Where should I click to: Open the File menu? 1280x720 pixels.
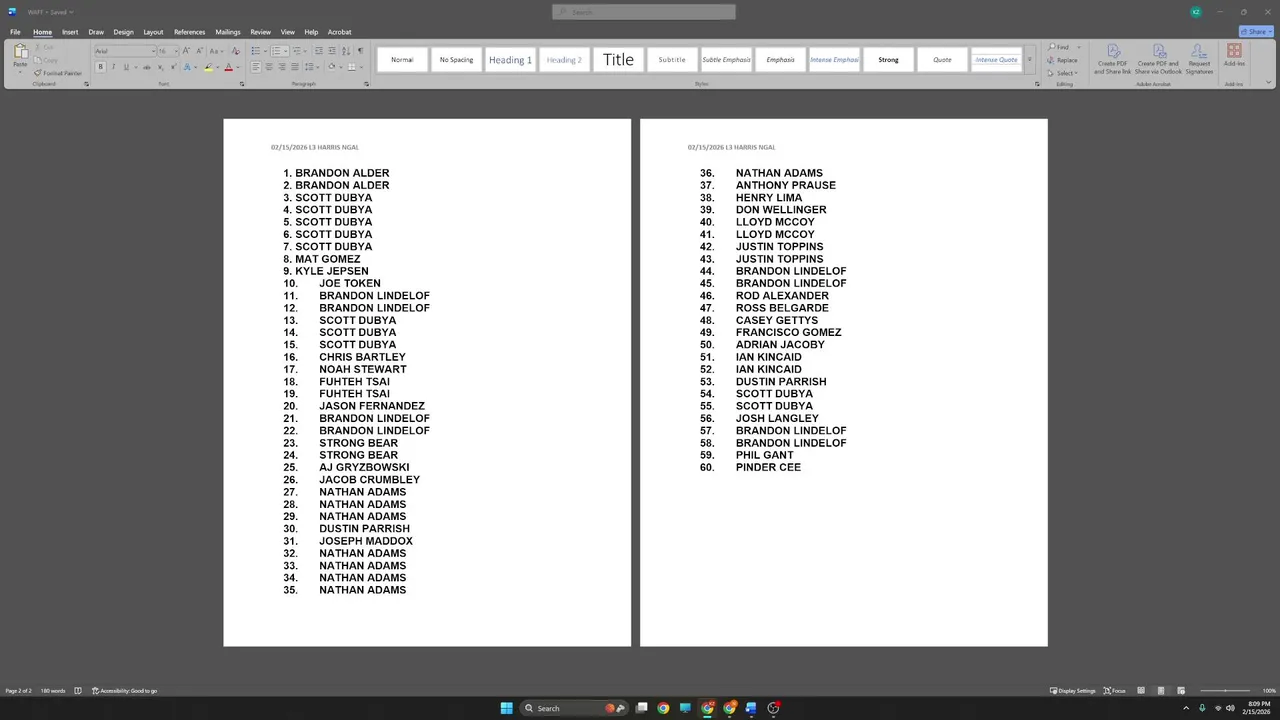click(15, 32)
